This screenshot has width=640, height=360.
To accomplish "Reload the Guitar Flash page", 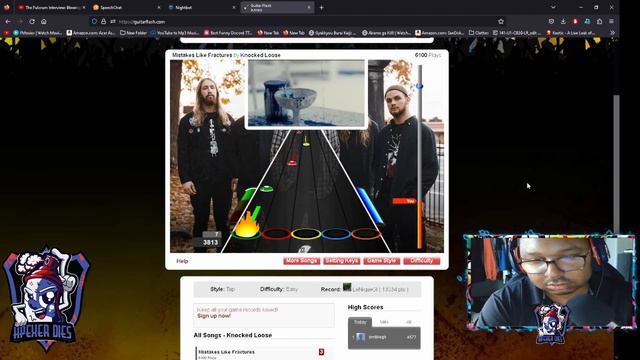I will click(32, 22).
